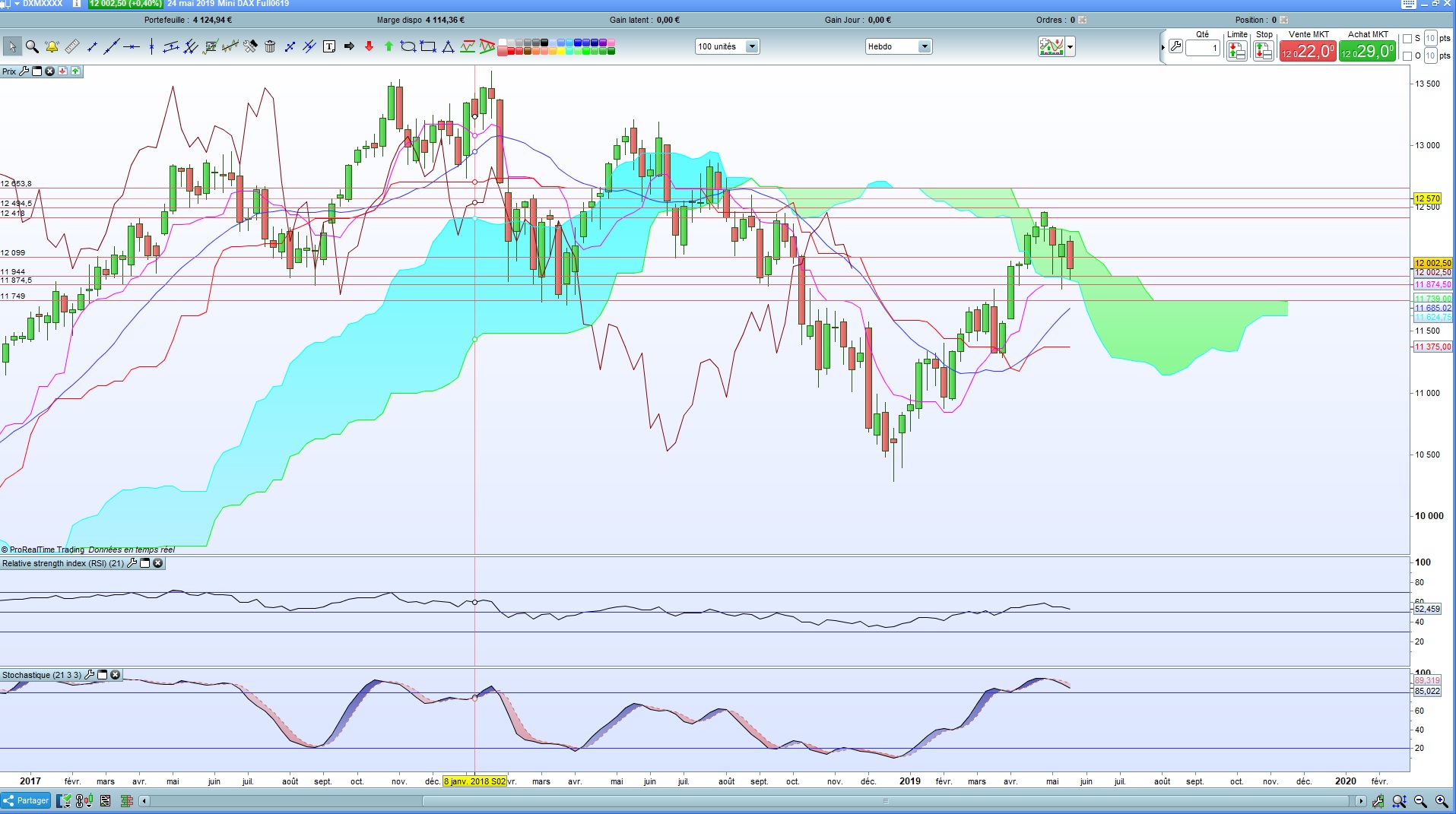Click the Achat MKT buy button

tap(1368, 51)
